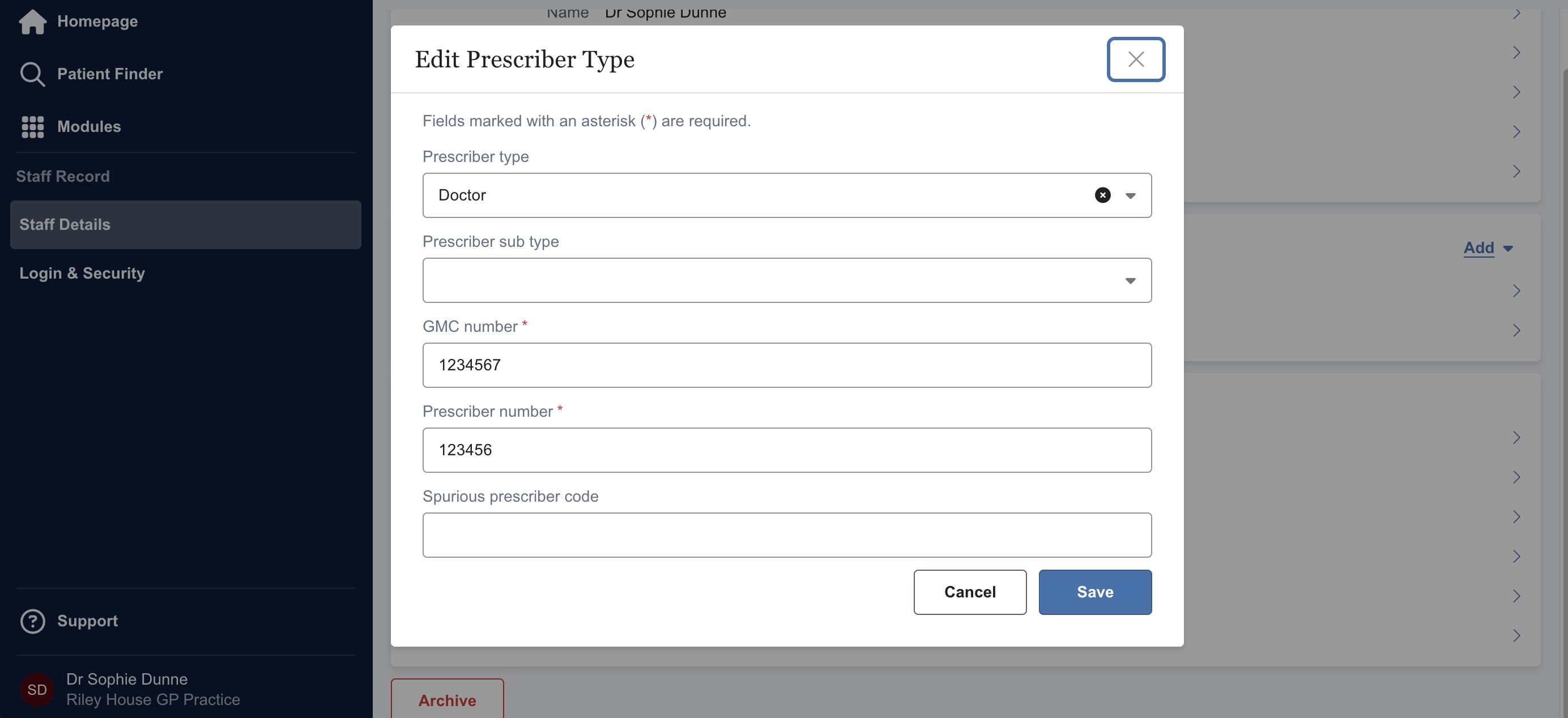Image resolution: width=1568 pixels, height=718 pixels.
Task: Click the SD user avatar
Action: 37,689
